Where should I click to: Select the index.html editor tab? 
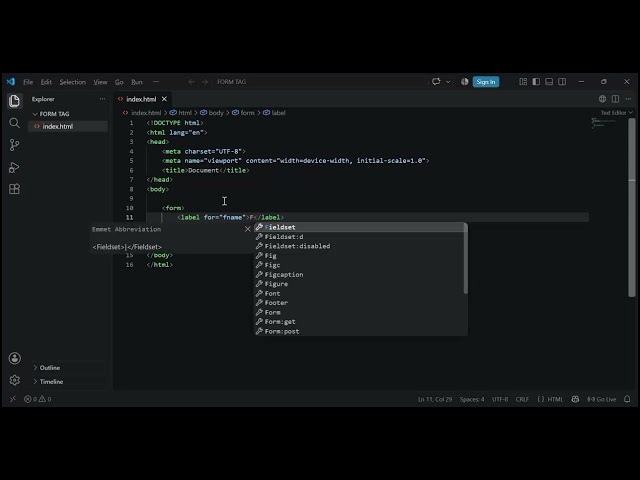coord(141,99)
